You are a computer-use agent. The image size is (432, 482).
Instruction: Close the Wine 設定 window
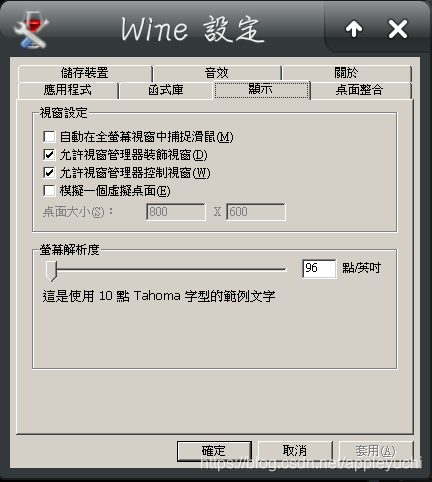[x=398, y=29]
